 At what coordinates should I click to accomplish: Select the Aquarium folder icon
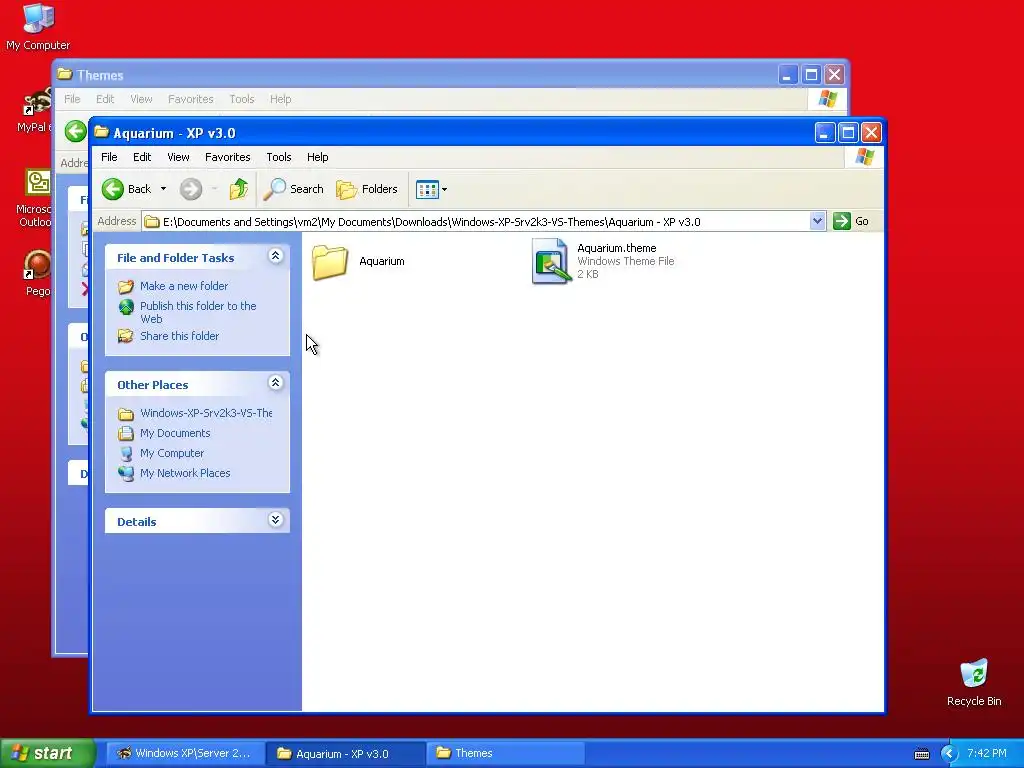[330, 262]
